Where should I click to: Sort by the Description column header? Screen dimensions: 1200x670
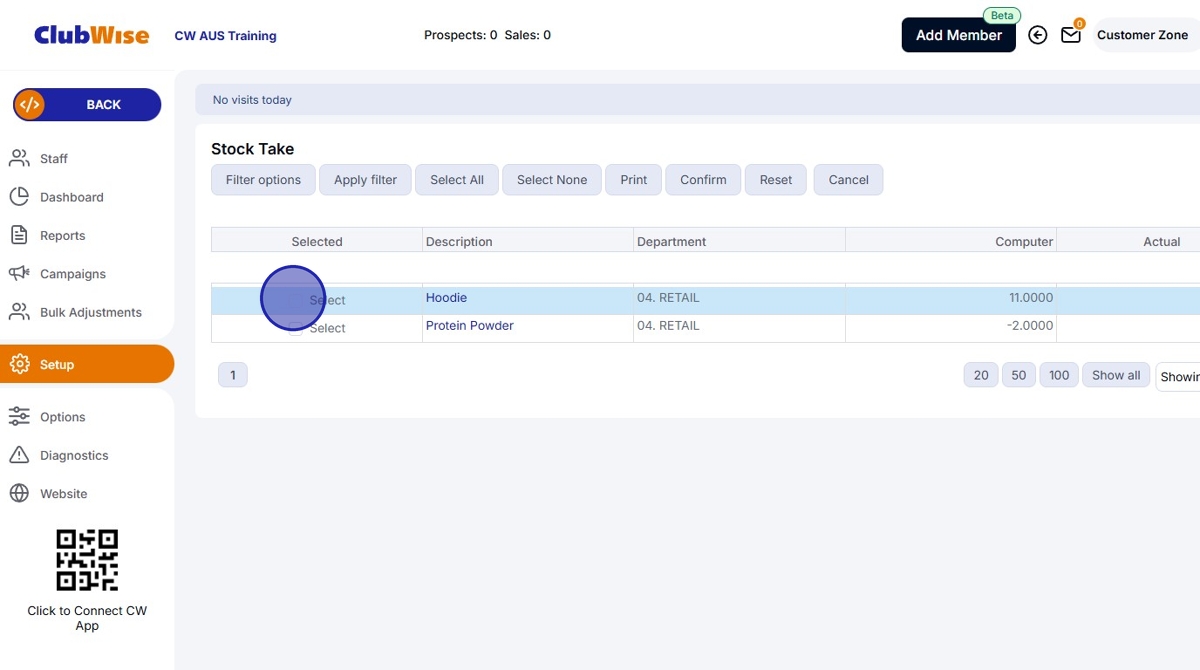459,242
